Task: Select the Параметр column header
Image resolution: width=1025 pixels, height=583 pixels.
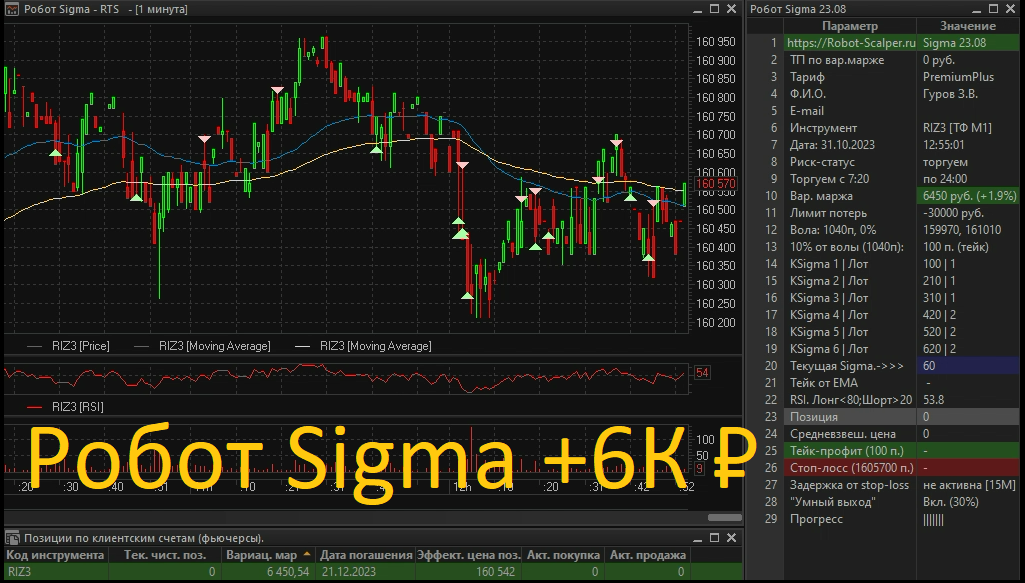Action: (x=850, y=26)
